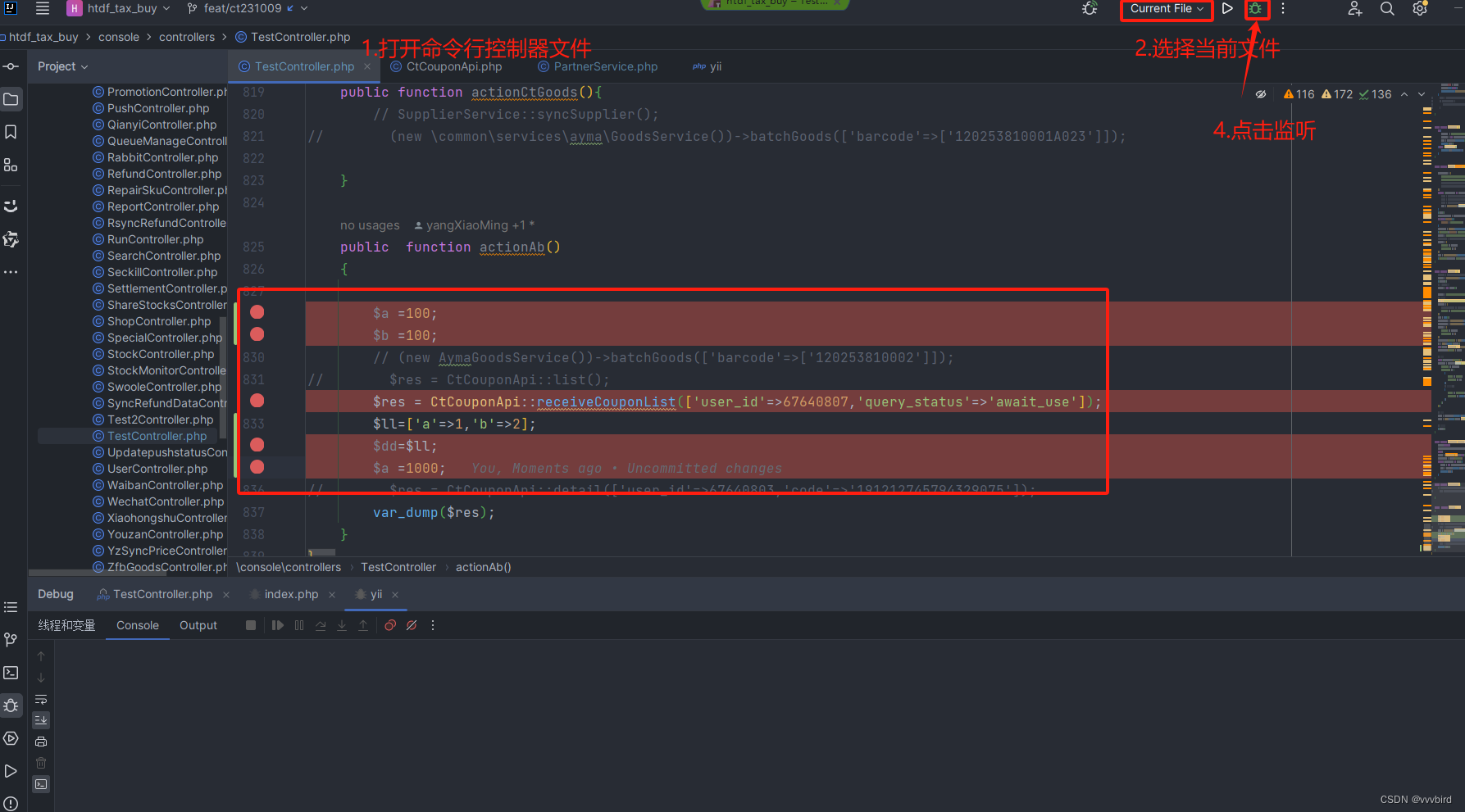This screenshot has width=1465, height=812.
Task: Select Output tab in debugger
Action: click(x=198, y=625)
